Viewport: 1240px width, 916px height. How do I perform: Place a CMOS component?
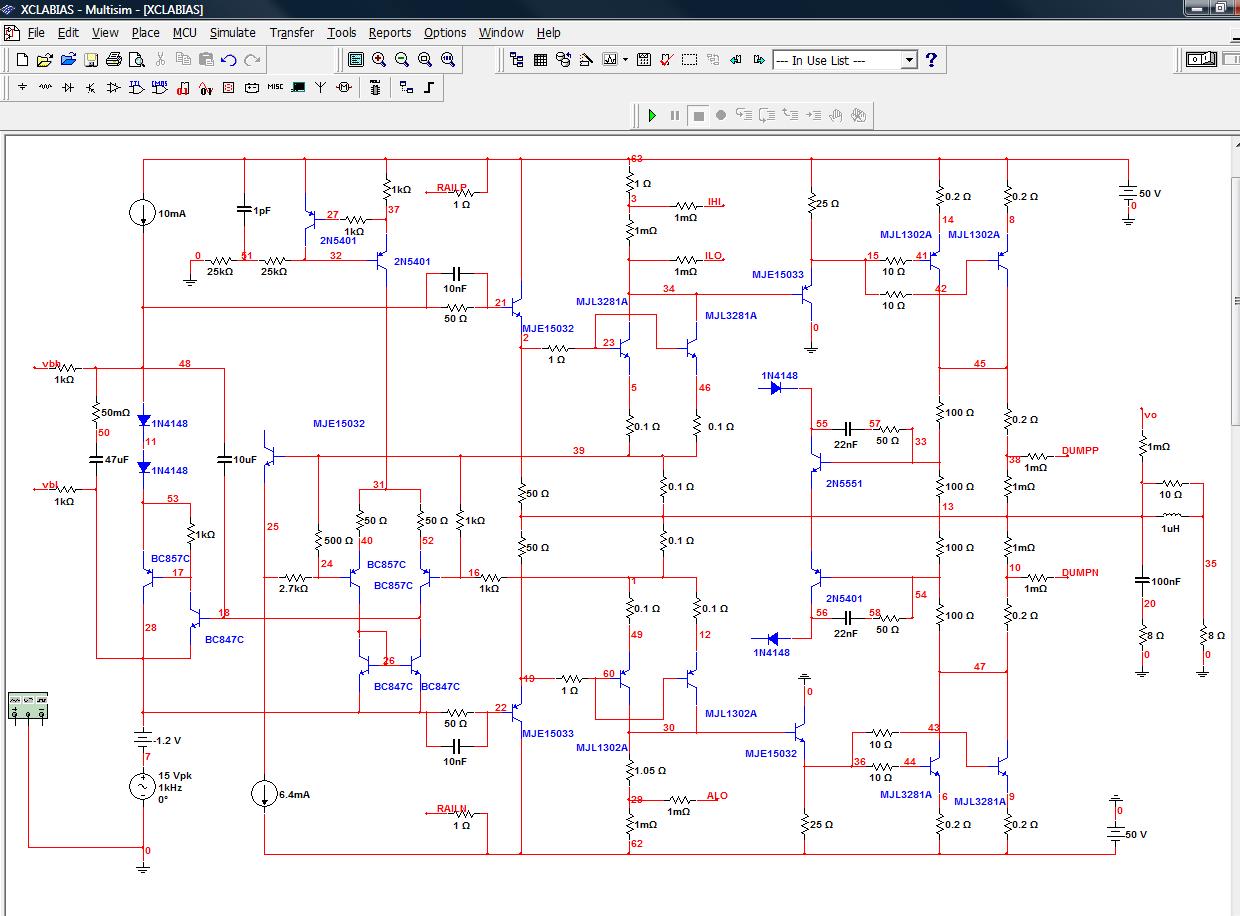point(159,88)
